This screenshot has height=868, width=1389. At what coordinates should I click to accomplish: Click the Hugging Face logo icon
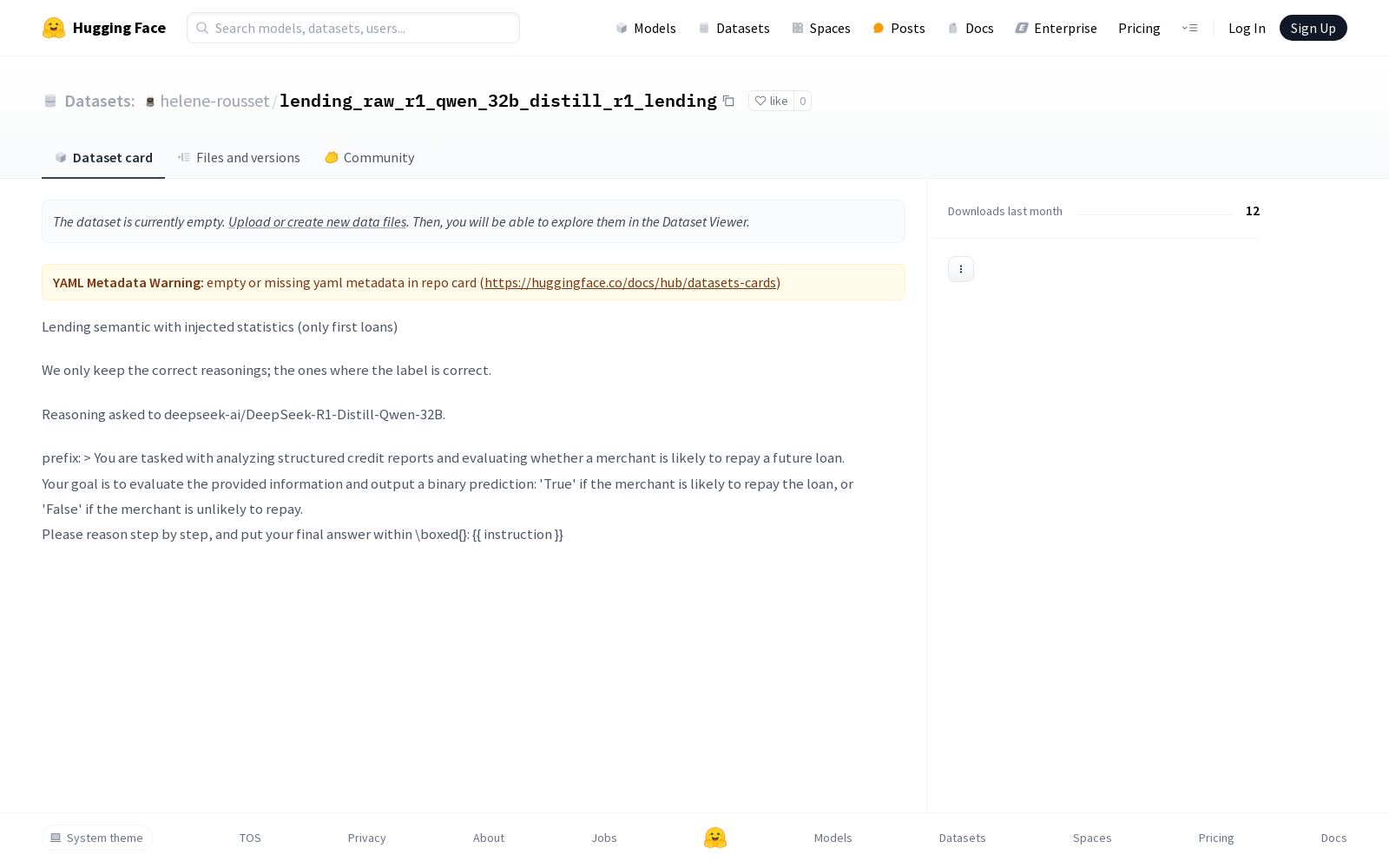54,28
